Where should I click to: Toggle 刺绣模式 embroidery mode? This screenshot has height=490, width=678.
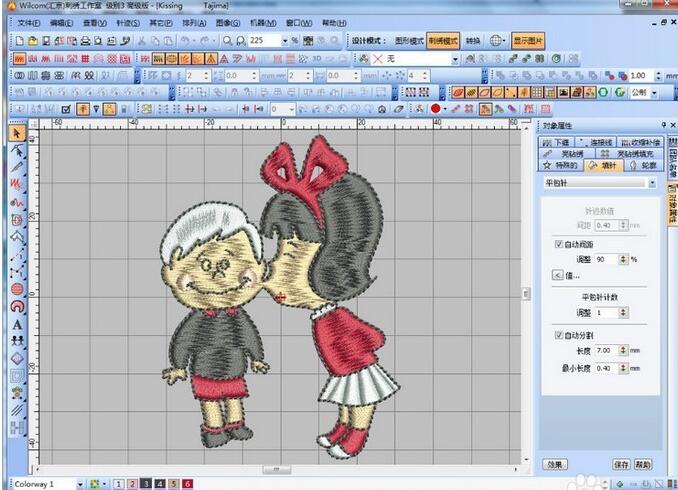pyautogui.click(x=443, y=41)
